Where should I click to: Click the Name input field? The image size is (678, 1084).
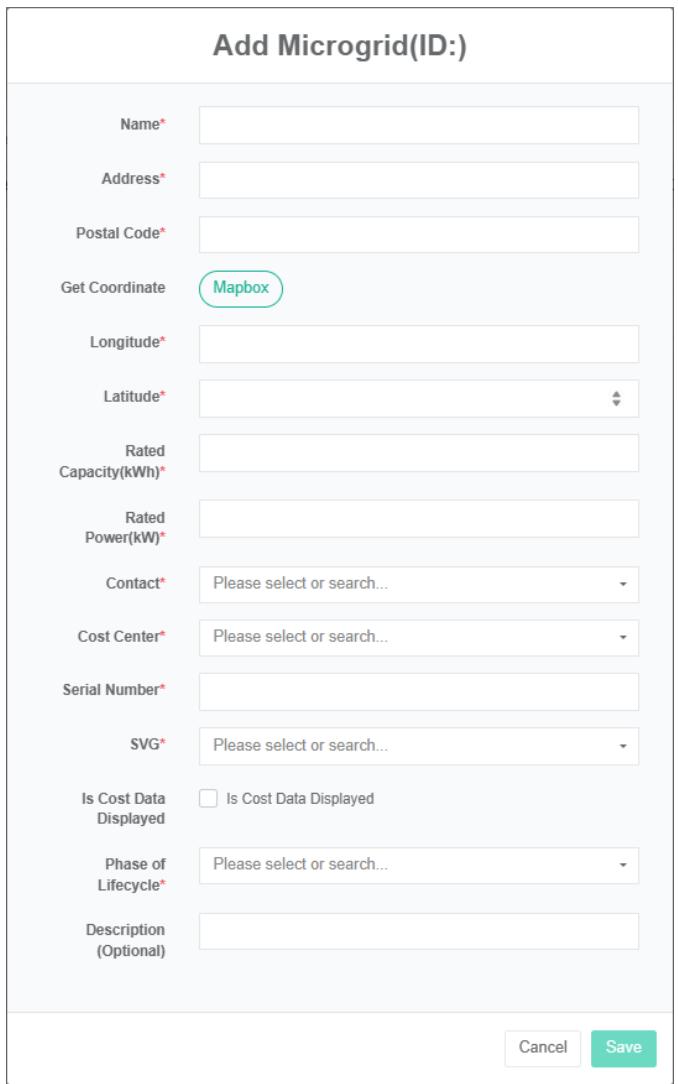[x=418, y=125]
